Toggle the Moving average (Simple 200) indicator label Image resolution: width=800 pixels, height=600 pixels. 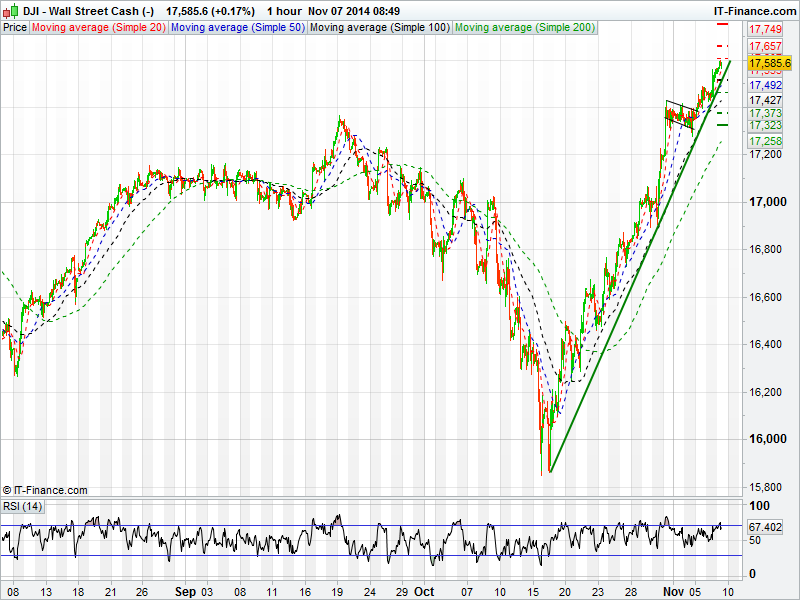[524, 28]
